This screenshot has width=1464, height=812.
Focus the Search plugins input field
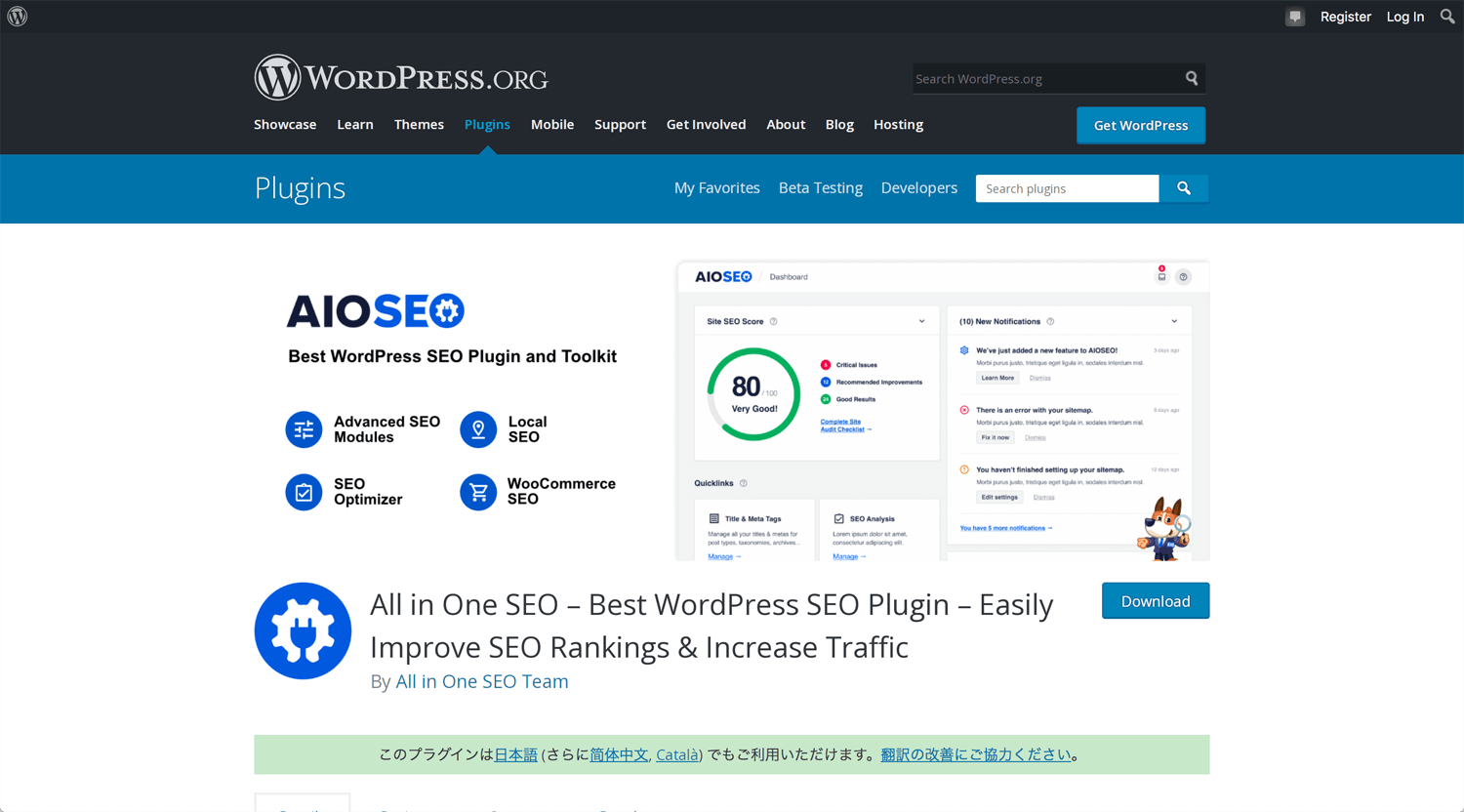coord(1067,188)
